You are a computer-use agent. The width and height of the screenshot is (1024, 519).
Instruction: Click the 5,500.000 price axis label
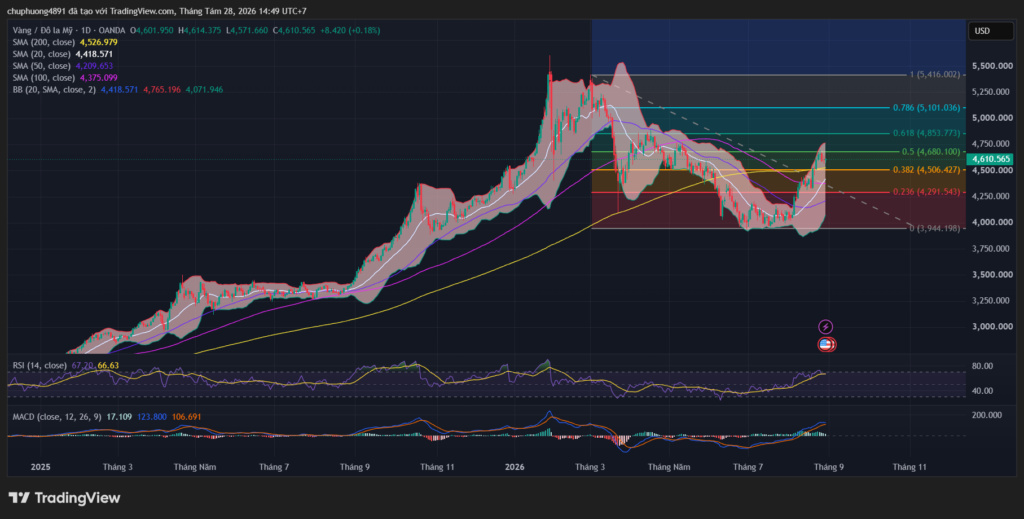pyautogui.click(x=991, y=67)
